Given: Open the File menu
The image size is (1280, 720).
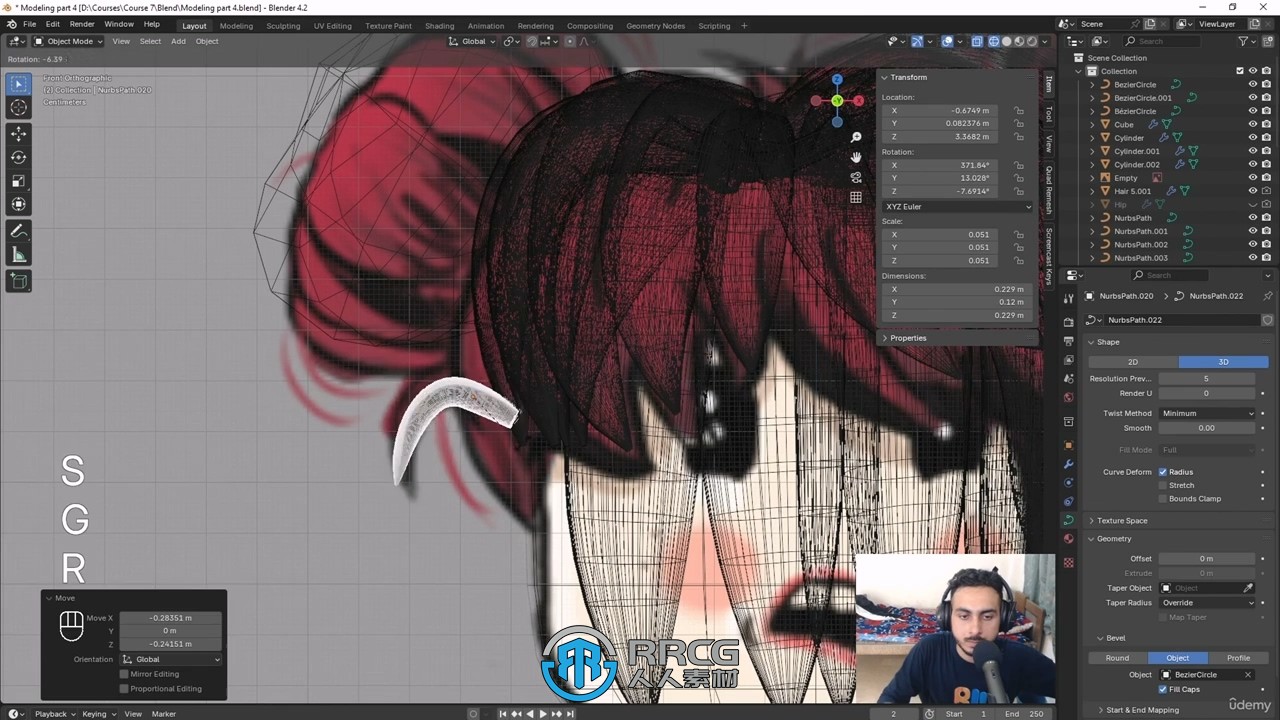Looking at the screenshot, I should tap(29, 24).
